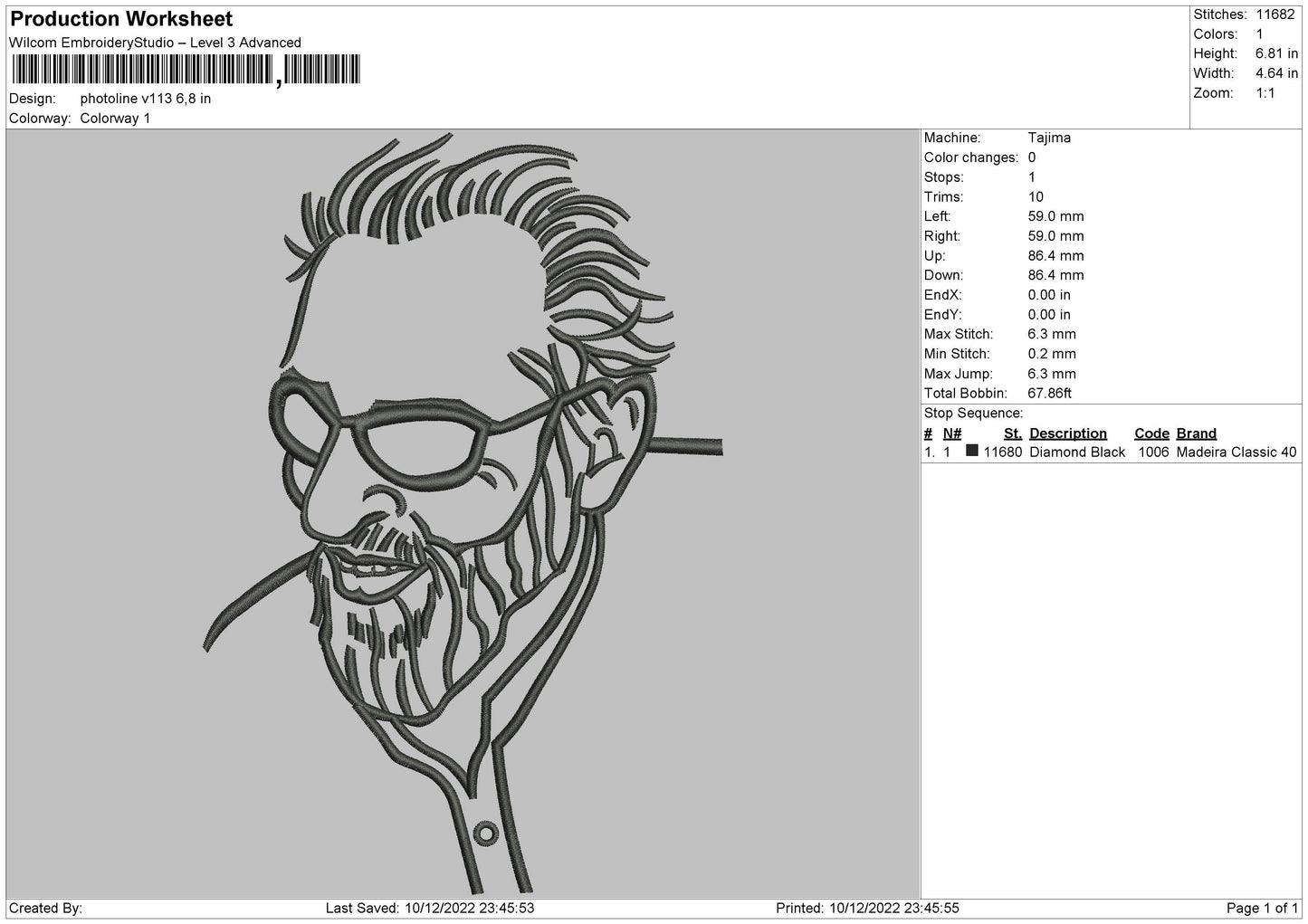Click the Color changes value 0
This screenshot has width=1308, height=924.
point(1032,157)
